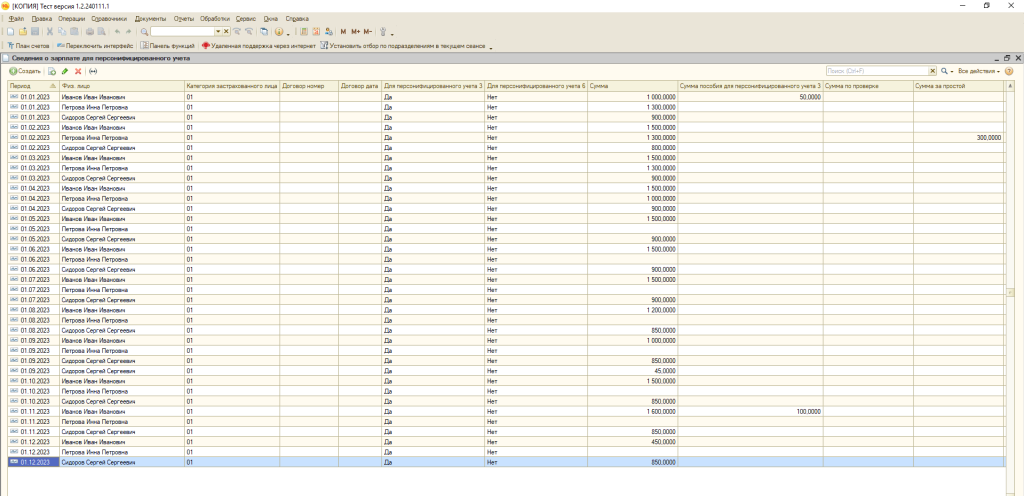The width and height of the screenshot is (1024, 496).
Task: Click the copy record icon next to Создать
Action: (52, 72)
